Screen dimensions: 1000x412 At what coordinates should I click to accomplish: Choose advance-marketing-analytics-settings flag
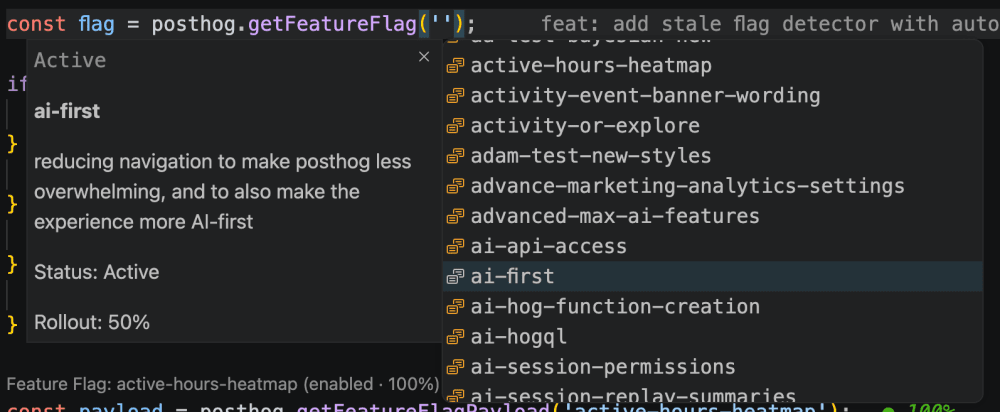pyautogui.click(x=712, y=186)
